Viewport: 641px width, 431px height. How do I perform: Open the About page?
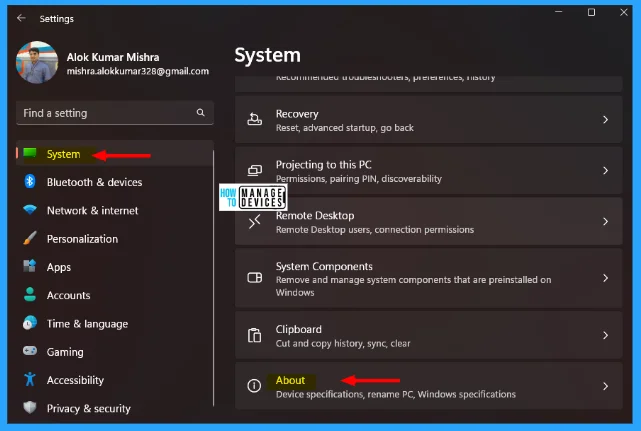point(428,386)
